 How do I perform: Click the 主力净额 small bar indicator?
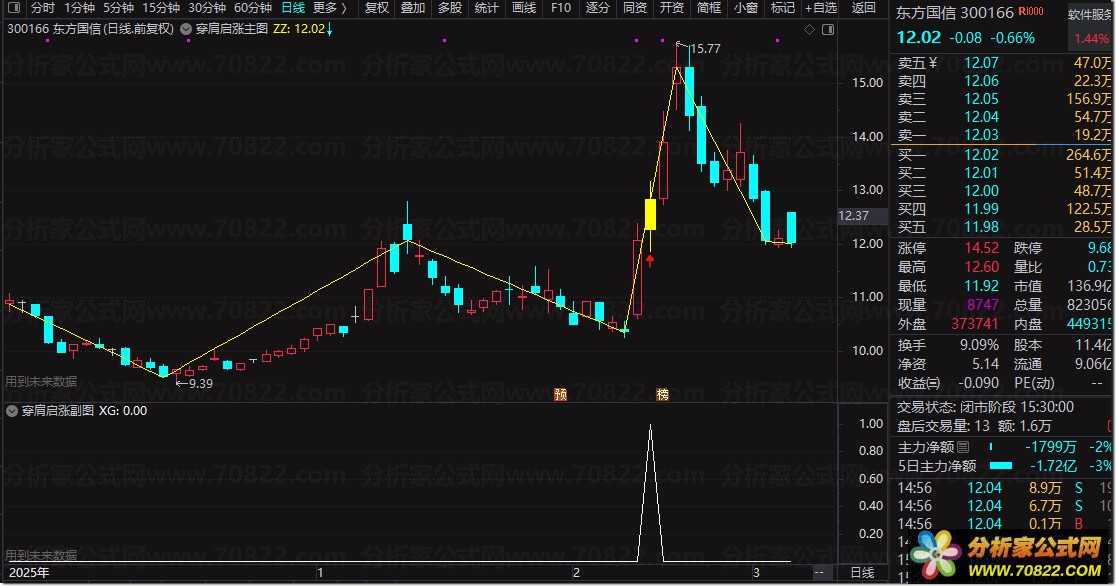pos(991,446)
